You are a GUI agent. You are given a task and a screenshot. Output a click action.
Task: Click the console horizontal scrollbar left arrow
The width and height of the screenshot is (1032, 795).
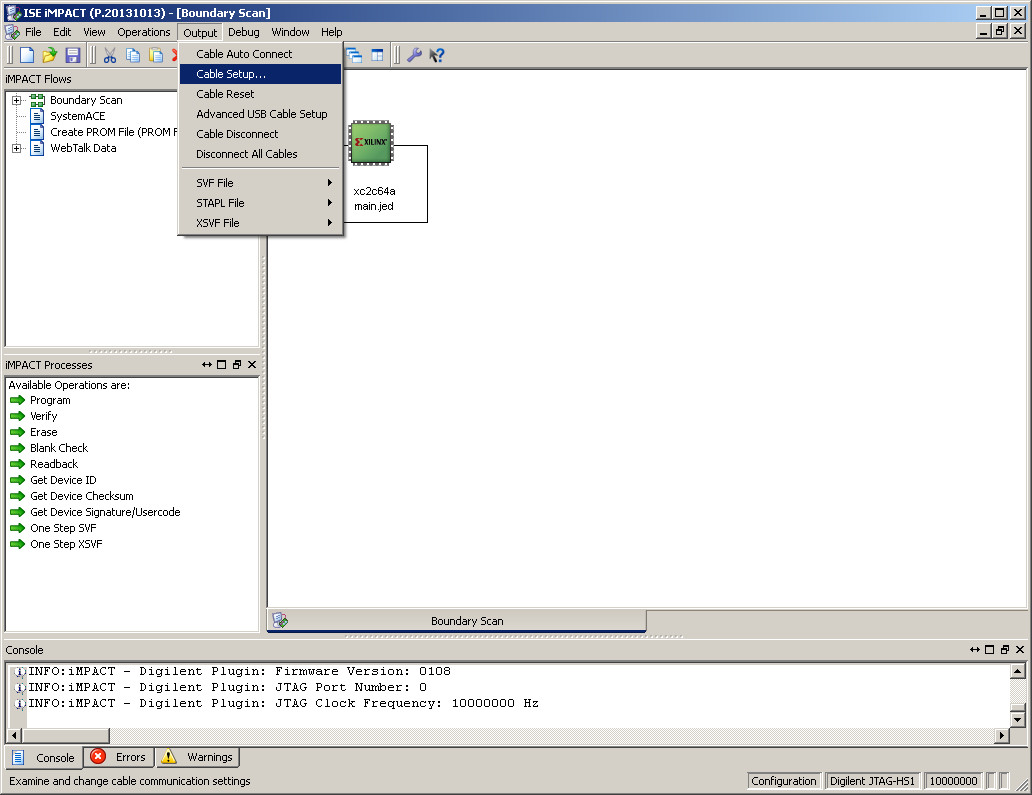(14, 735)
